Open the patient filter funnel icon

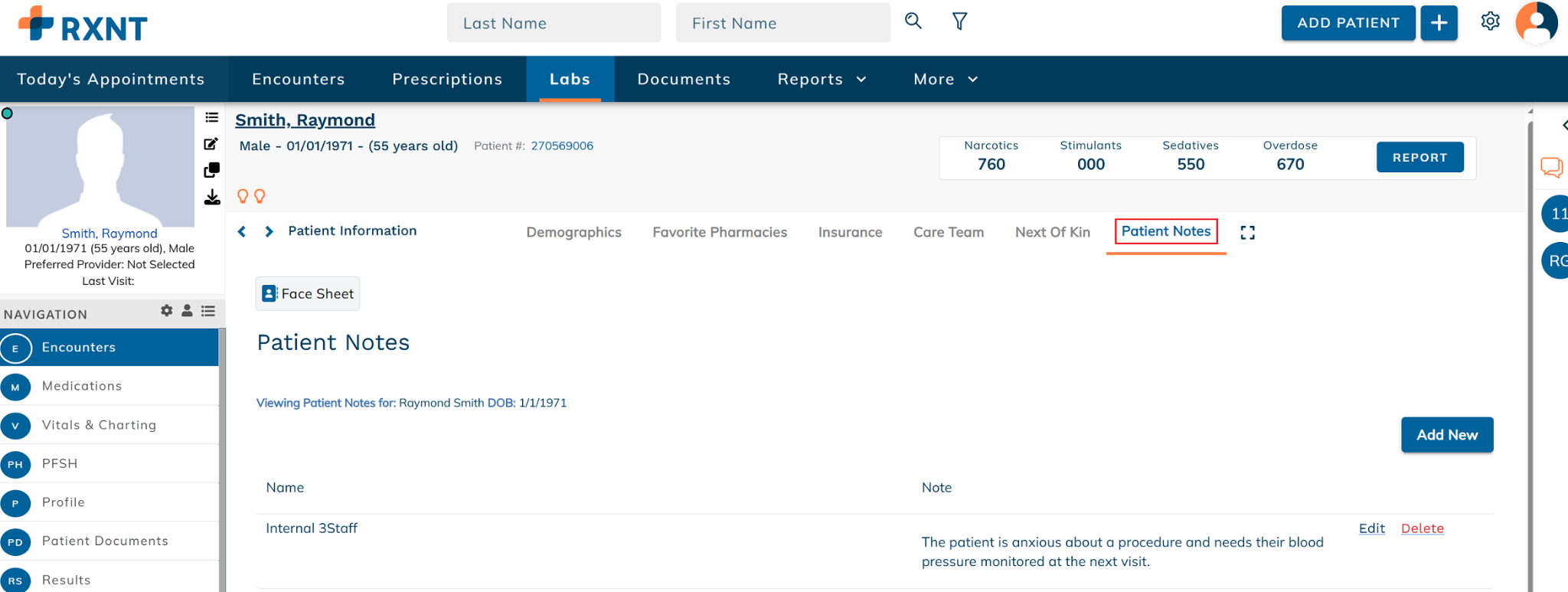coord(959,21)
